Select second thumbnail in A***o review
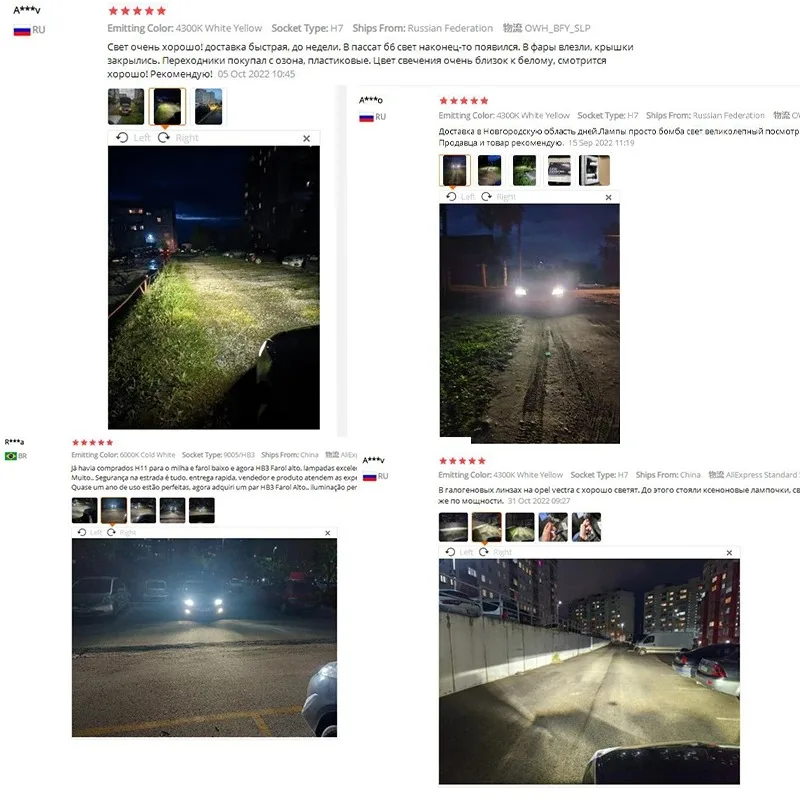The height and width of the screenshot is (800, 800). (489, 170)
